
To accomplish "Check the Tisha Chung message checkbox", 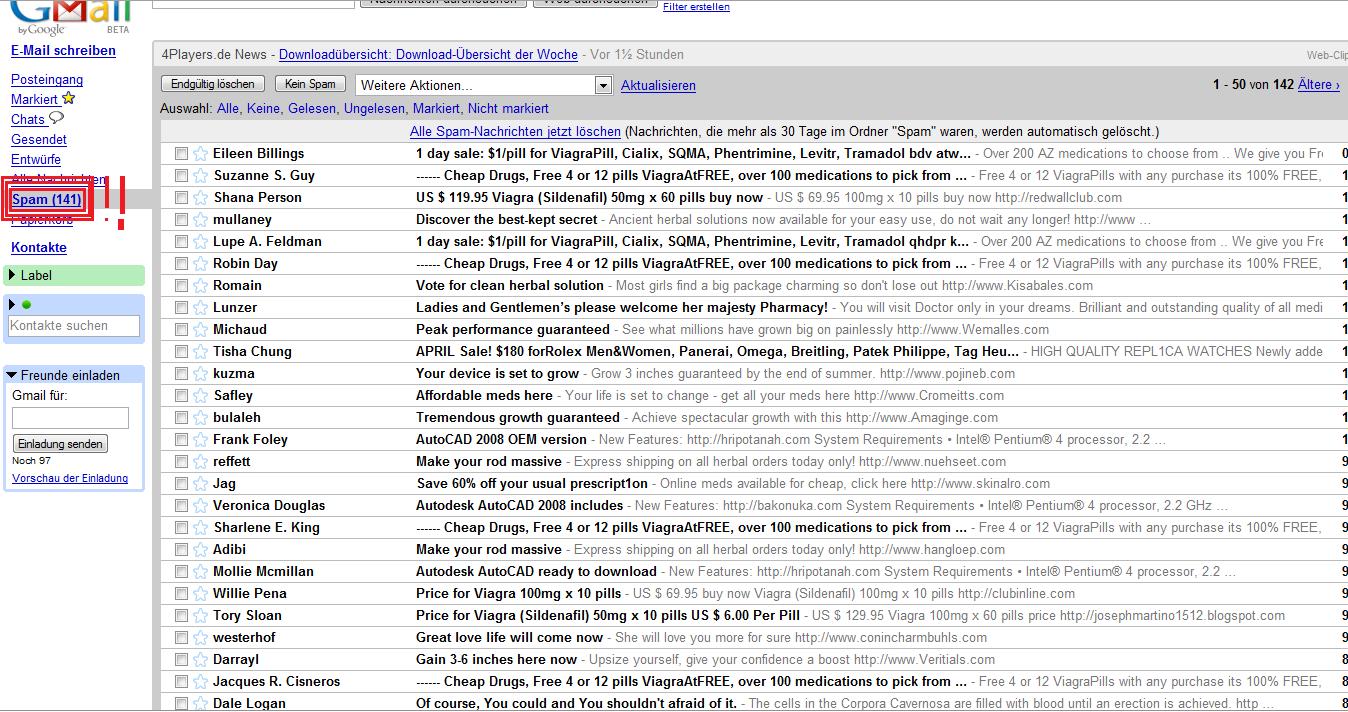I will tap(181, 352).
